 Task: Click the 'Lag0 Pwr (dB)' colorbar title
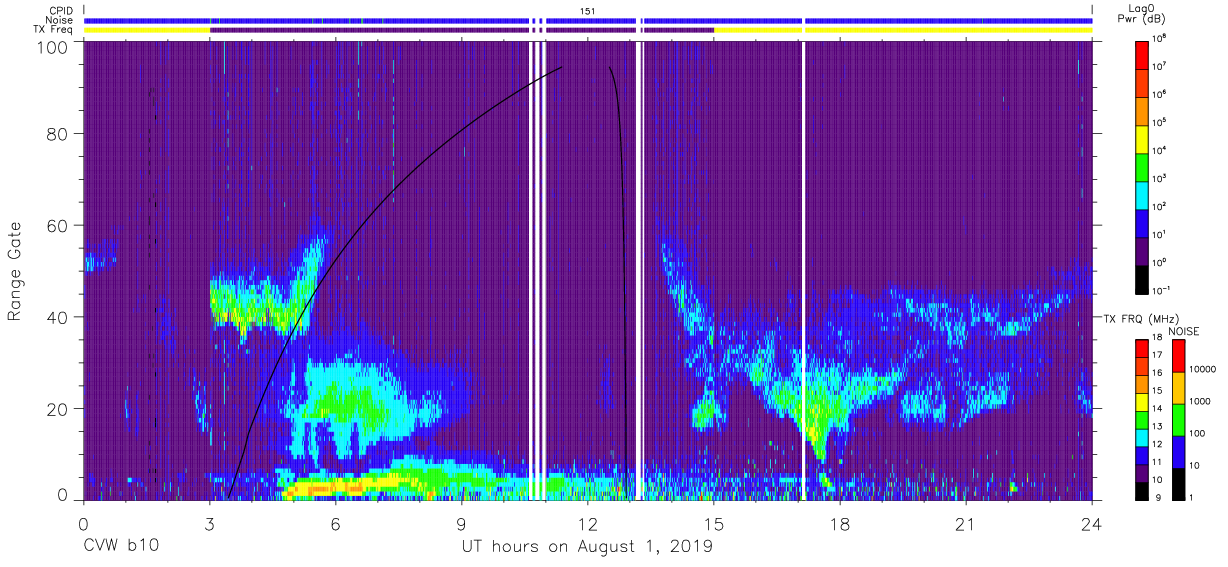click(1141, 13)
